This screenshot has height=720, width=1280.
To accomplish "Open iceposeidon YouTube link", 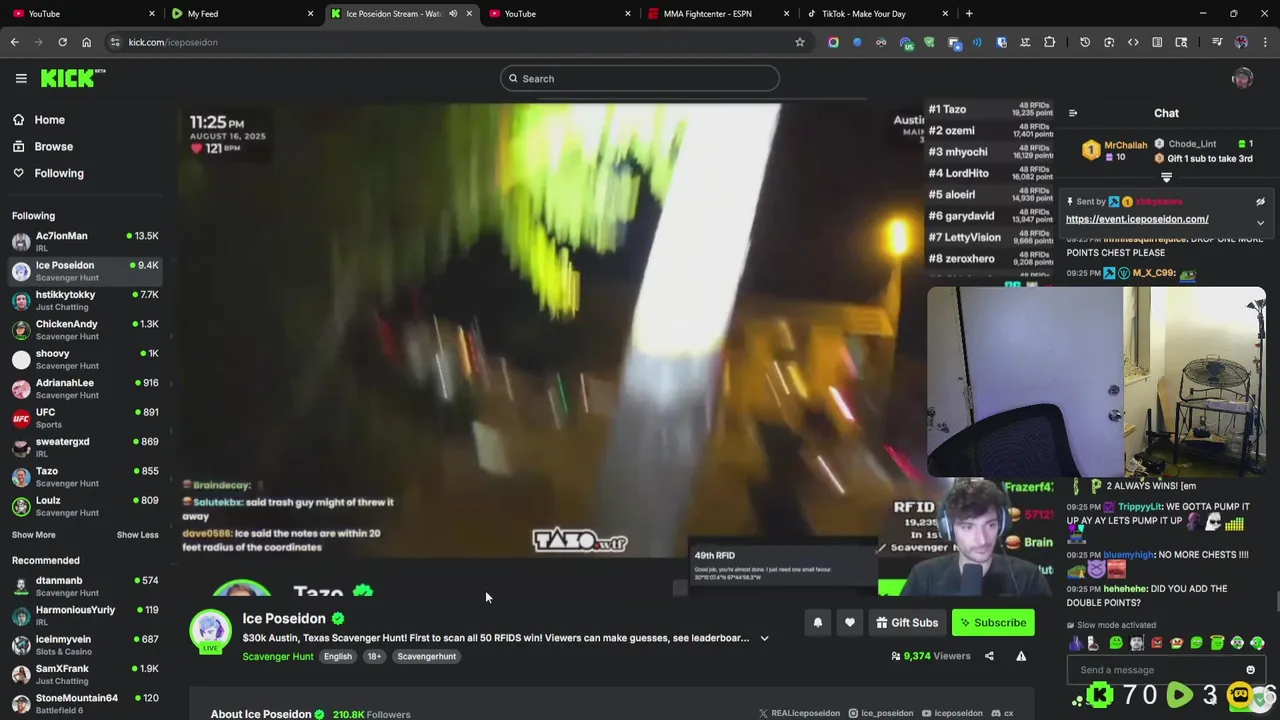I will [x=952, y=714].
